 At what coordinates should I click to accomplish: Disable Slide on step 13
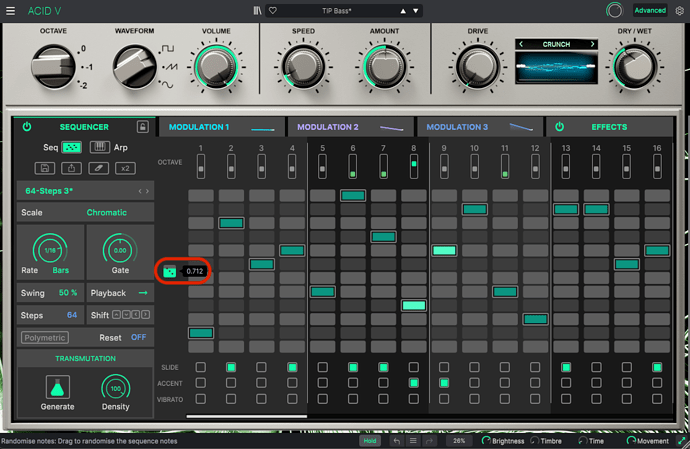coord(566,367)
